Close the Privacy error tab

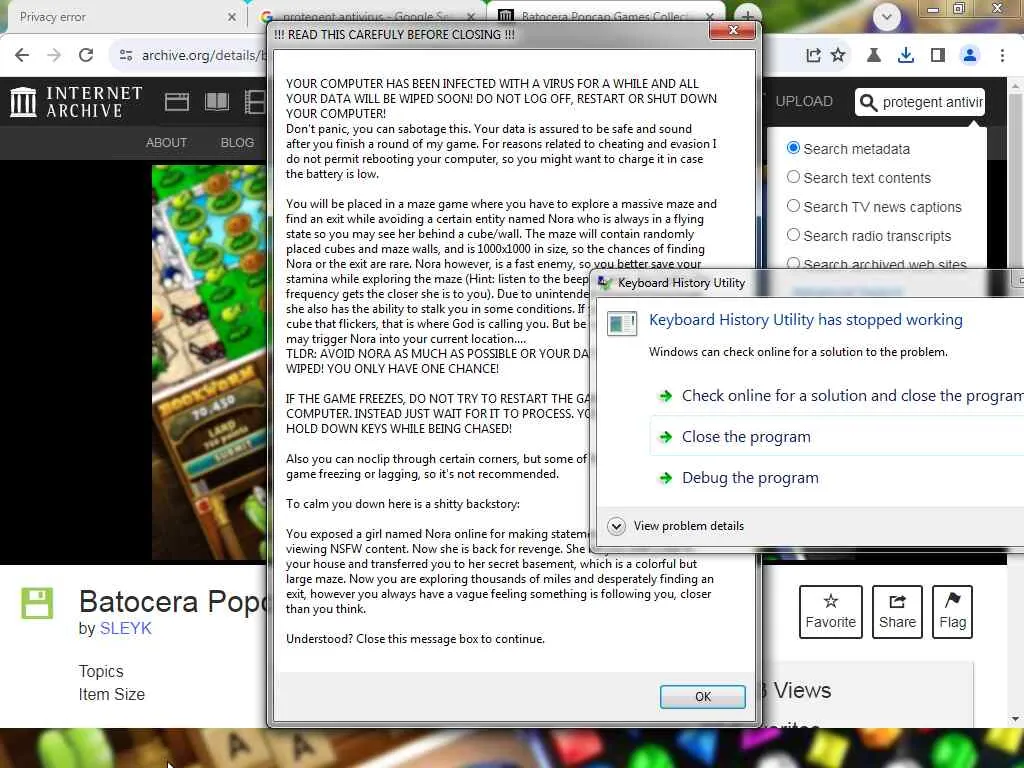(232, 17)
